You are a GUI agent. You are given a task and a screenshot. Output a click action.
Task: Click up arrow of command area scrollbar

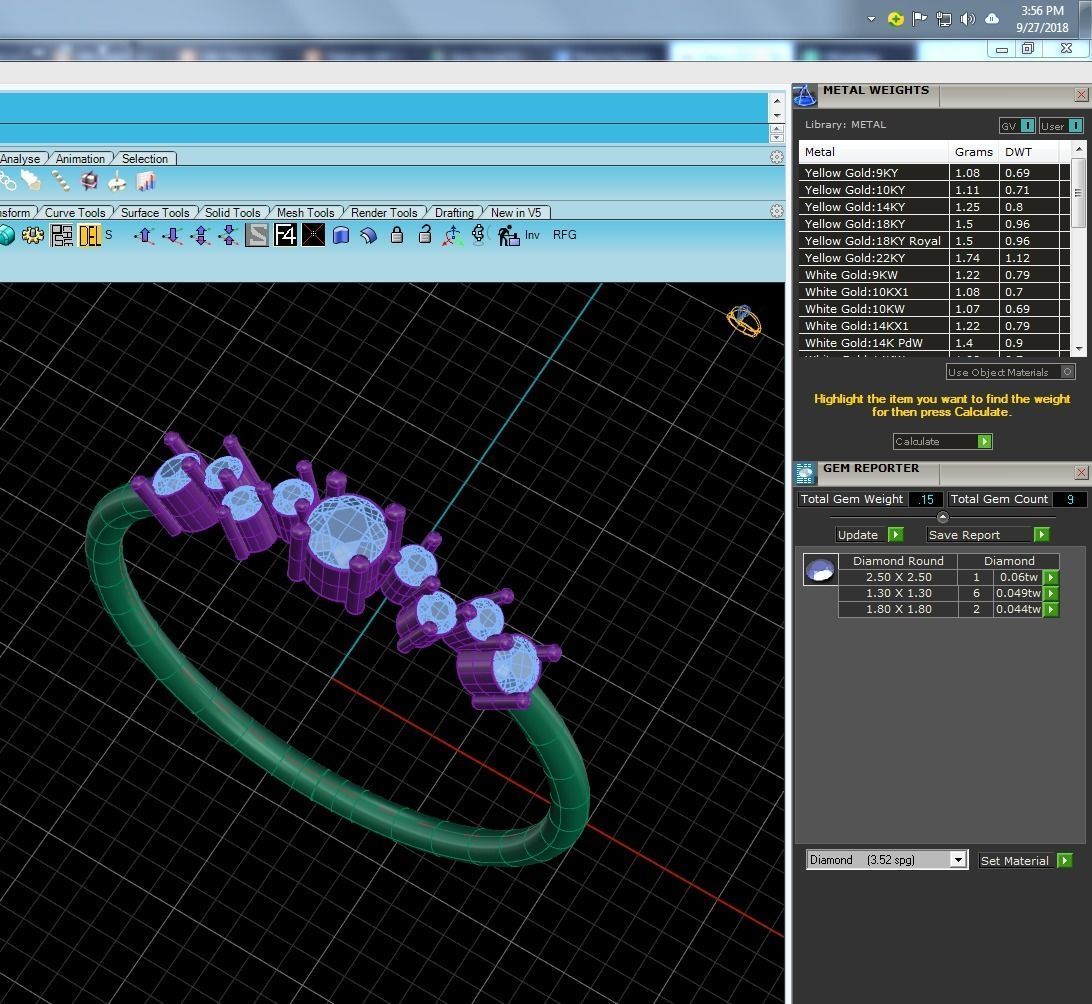pos(777,101)
